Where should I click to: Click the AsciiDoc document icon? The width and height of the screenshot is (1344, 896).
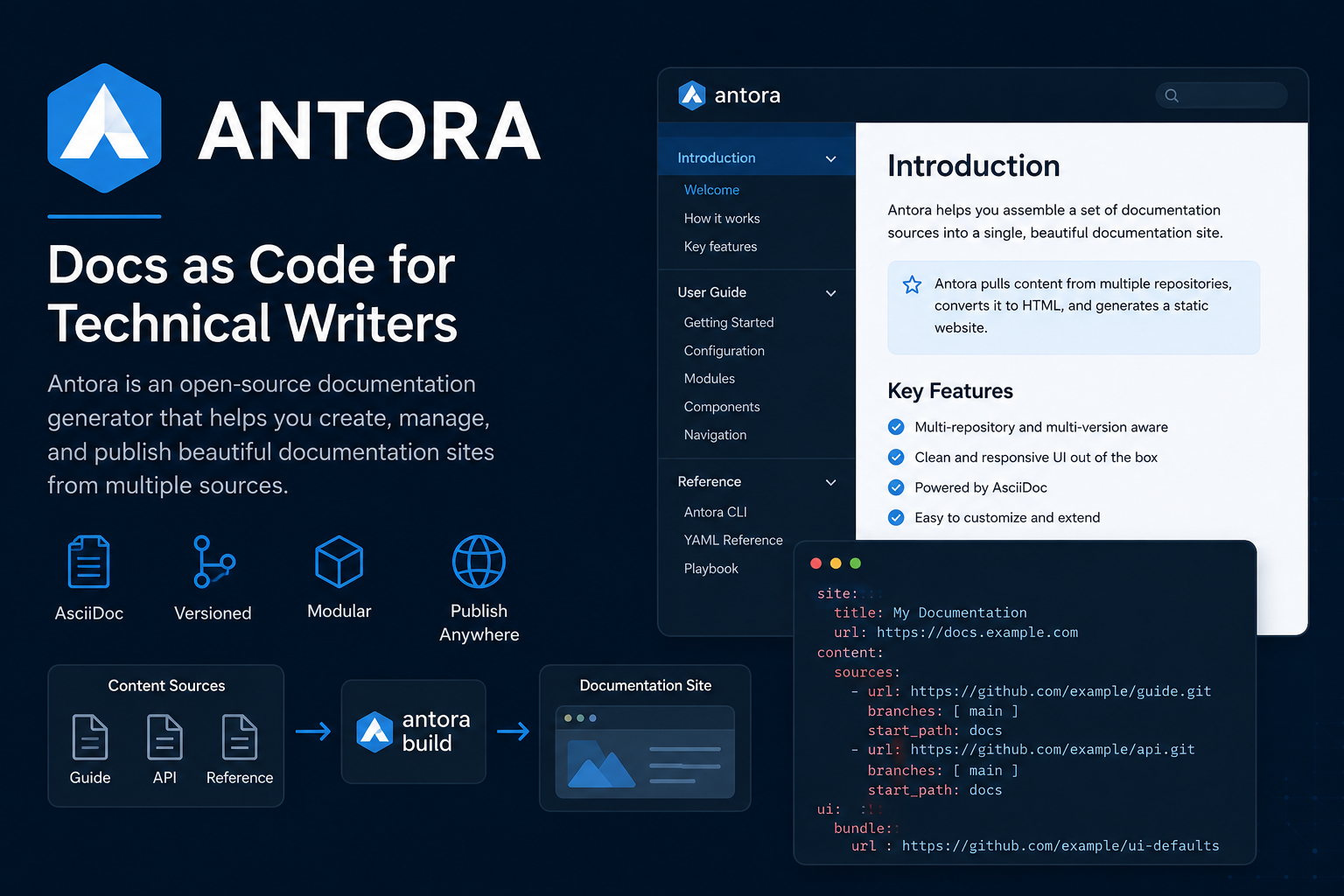pos(88,562)
